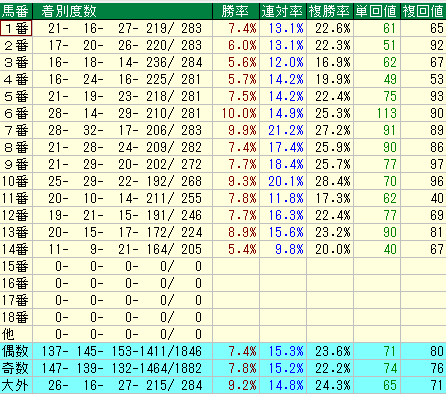Click the 97 複回値 value for 9番
The image size is (446, 394).
coord(437,164)
